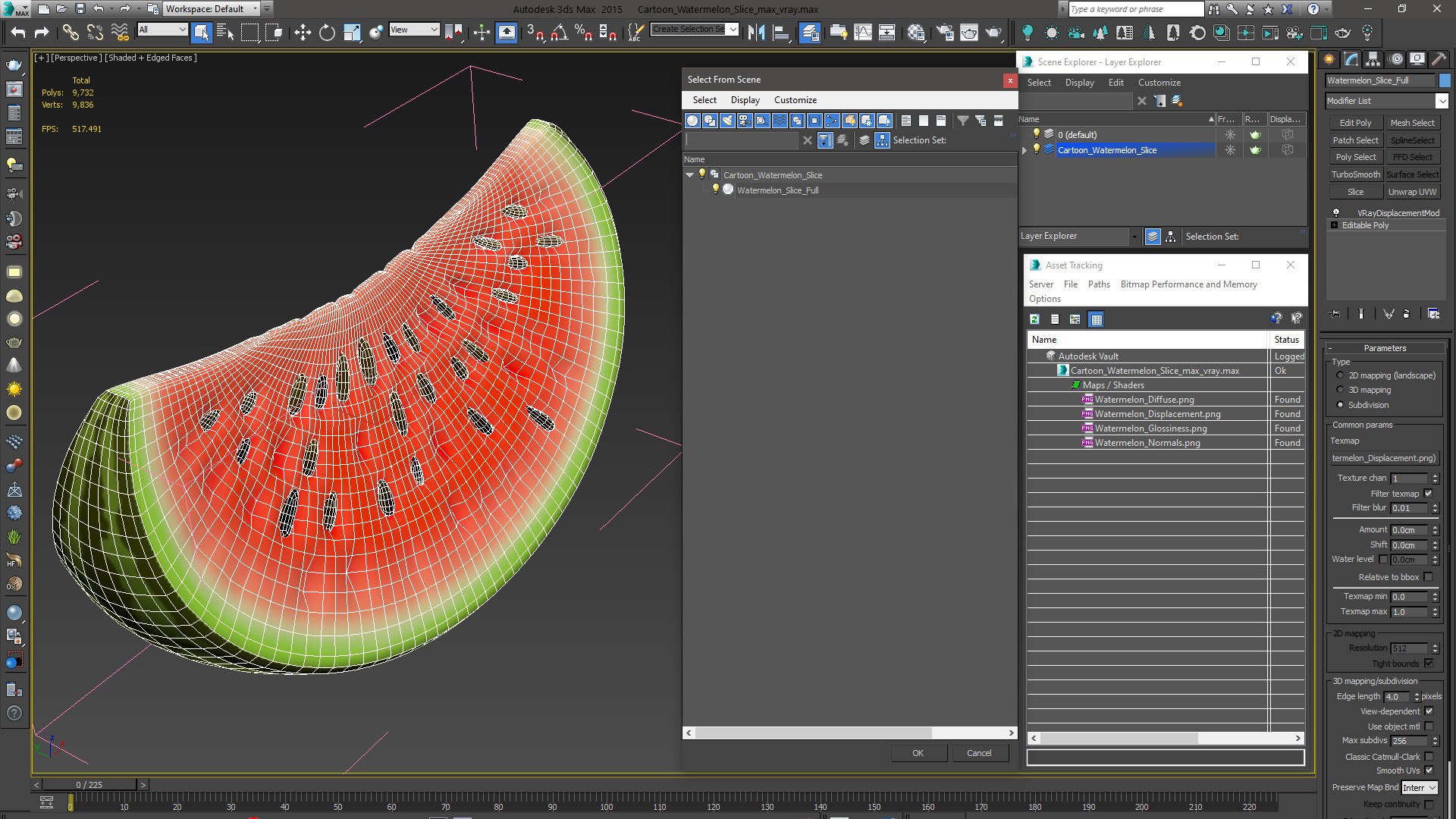Open Customize menu in Select From Scene

pos(795,100)
